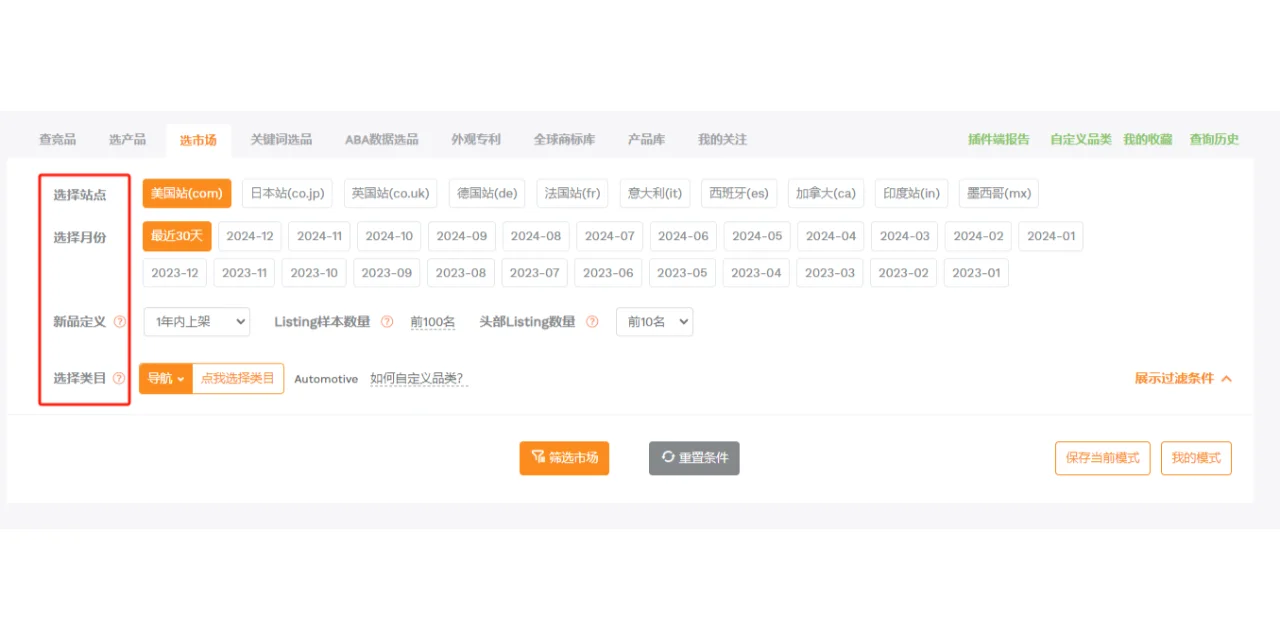Select the 英国站(co.uk) site
The image size is (1280, 639).
pos(390,193)
